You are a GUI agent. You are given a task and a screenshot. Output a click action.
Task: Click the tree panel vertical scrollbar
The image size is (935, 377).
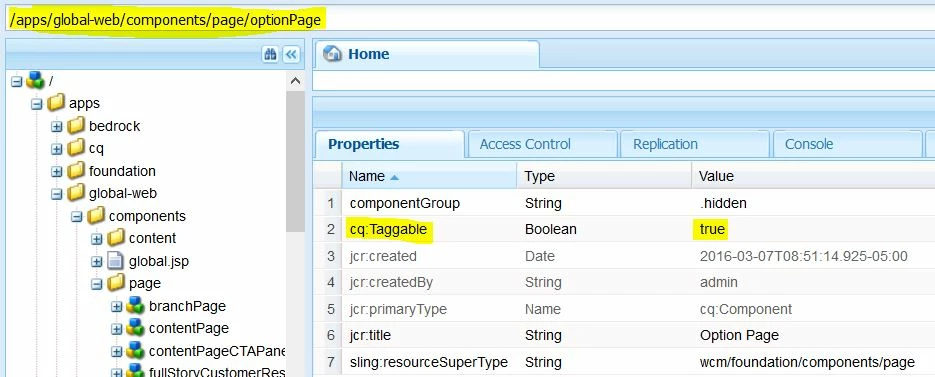pyautogui.click(x=295, y=161)
